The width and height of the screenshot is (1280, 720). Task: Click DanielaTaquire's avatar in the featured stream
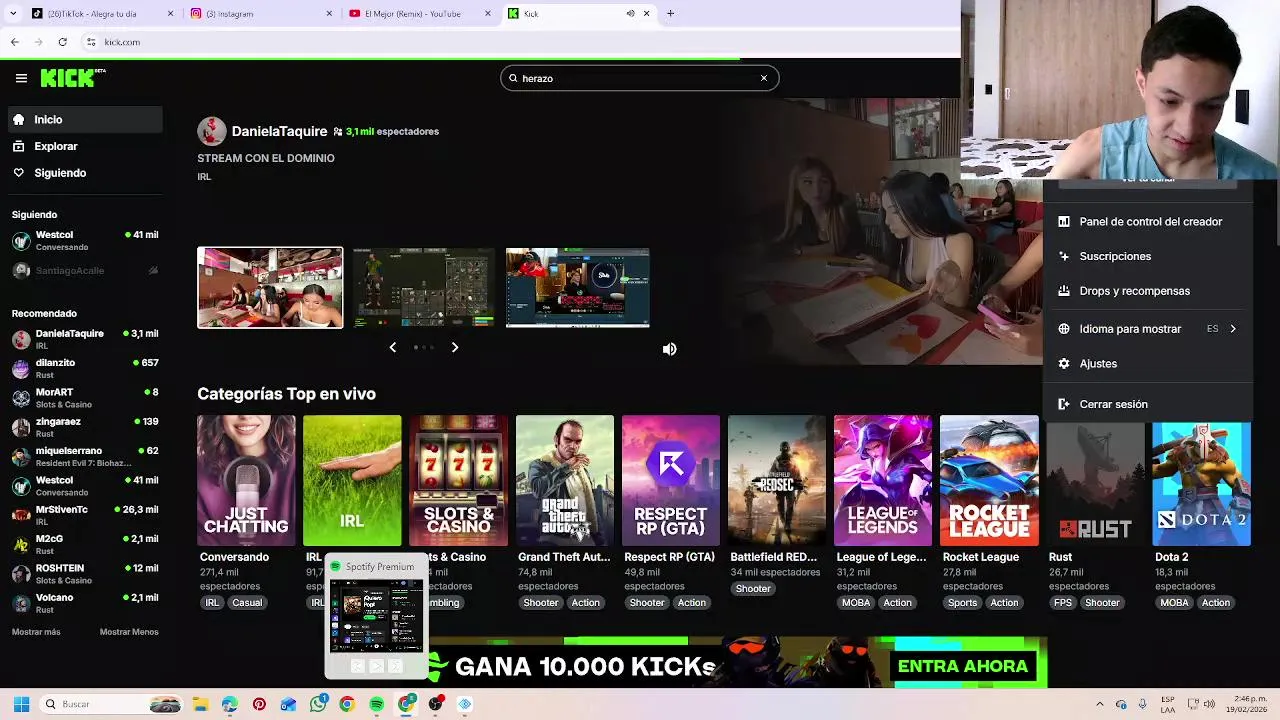[x=211, y=131]
